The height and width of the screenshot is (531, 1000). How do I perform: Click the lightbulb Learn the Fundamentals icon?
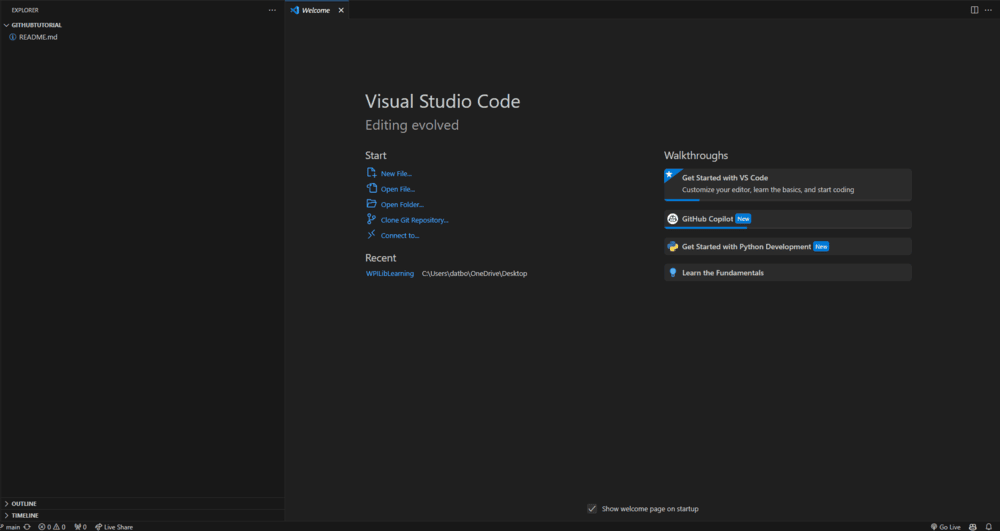[x=672, y=273]
